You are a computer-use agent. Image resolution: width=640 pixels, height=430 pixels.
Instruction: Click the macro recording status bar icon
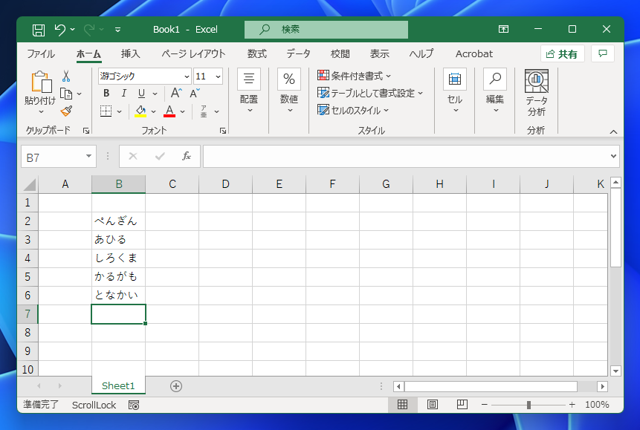(x=133, y=405)
